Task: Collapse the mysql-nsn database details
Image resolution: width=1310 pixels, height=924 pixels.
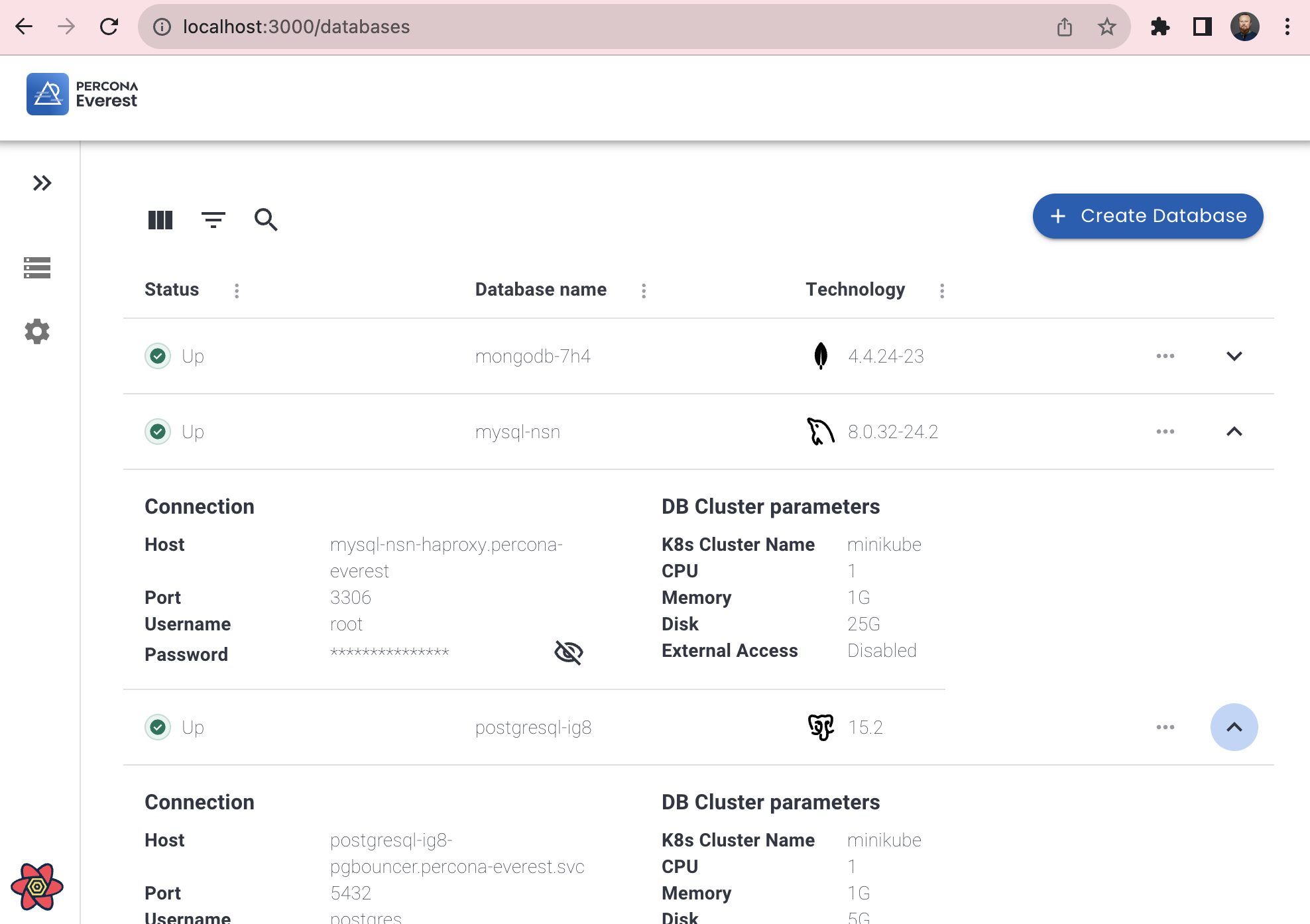Action: point(1234,431)
